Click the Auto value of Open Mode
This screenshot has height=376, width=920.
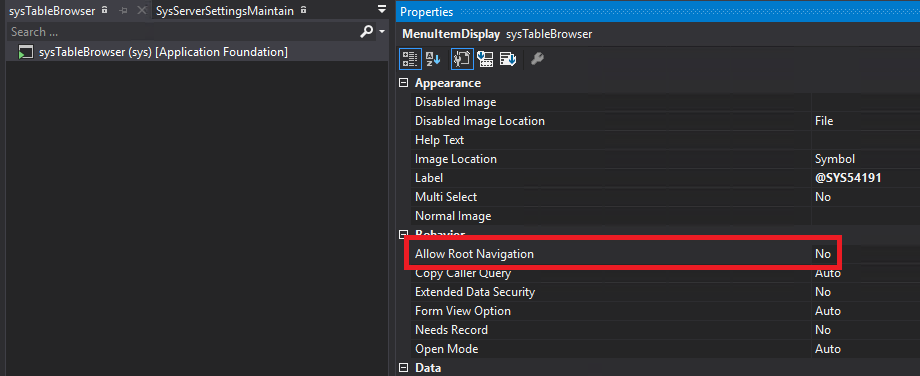coord(828,349)
